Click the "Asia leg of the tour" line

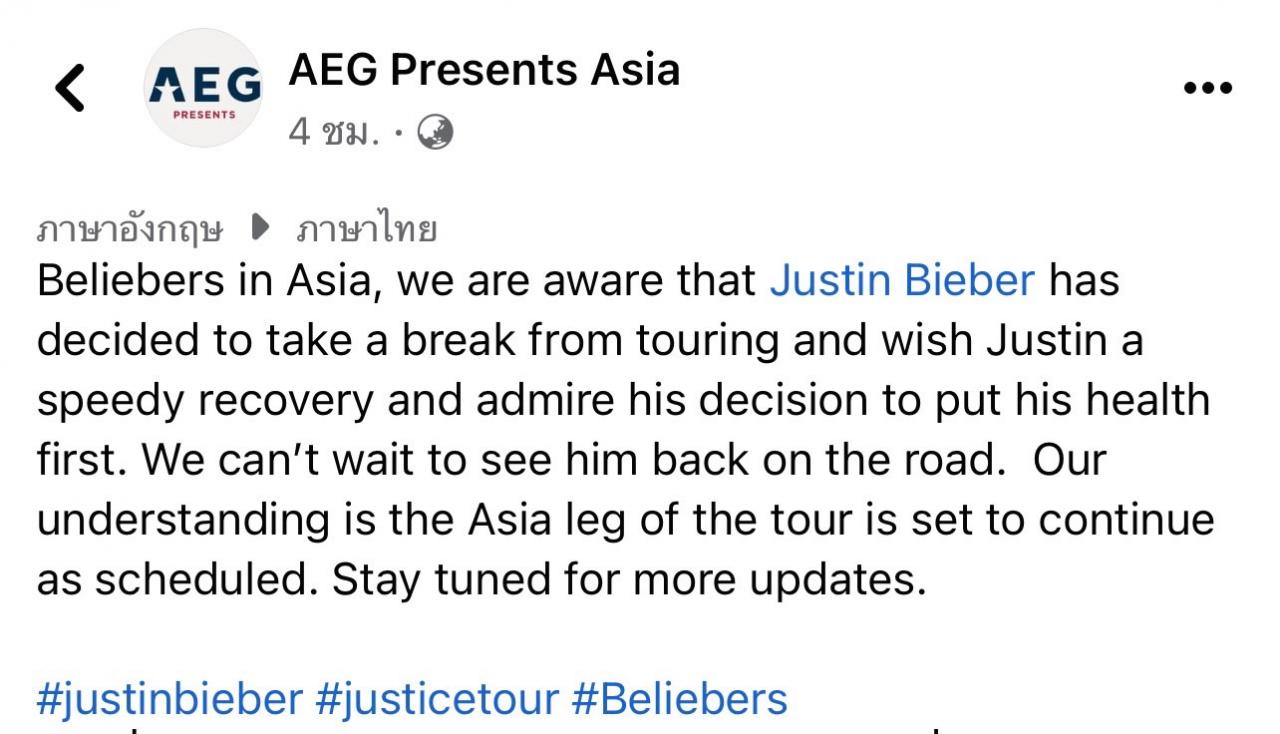[x=625, y=520]
